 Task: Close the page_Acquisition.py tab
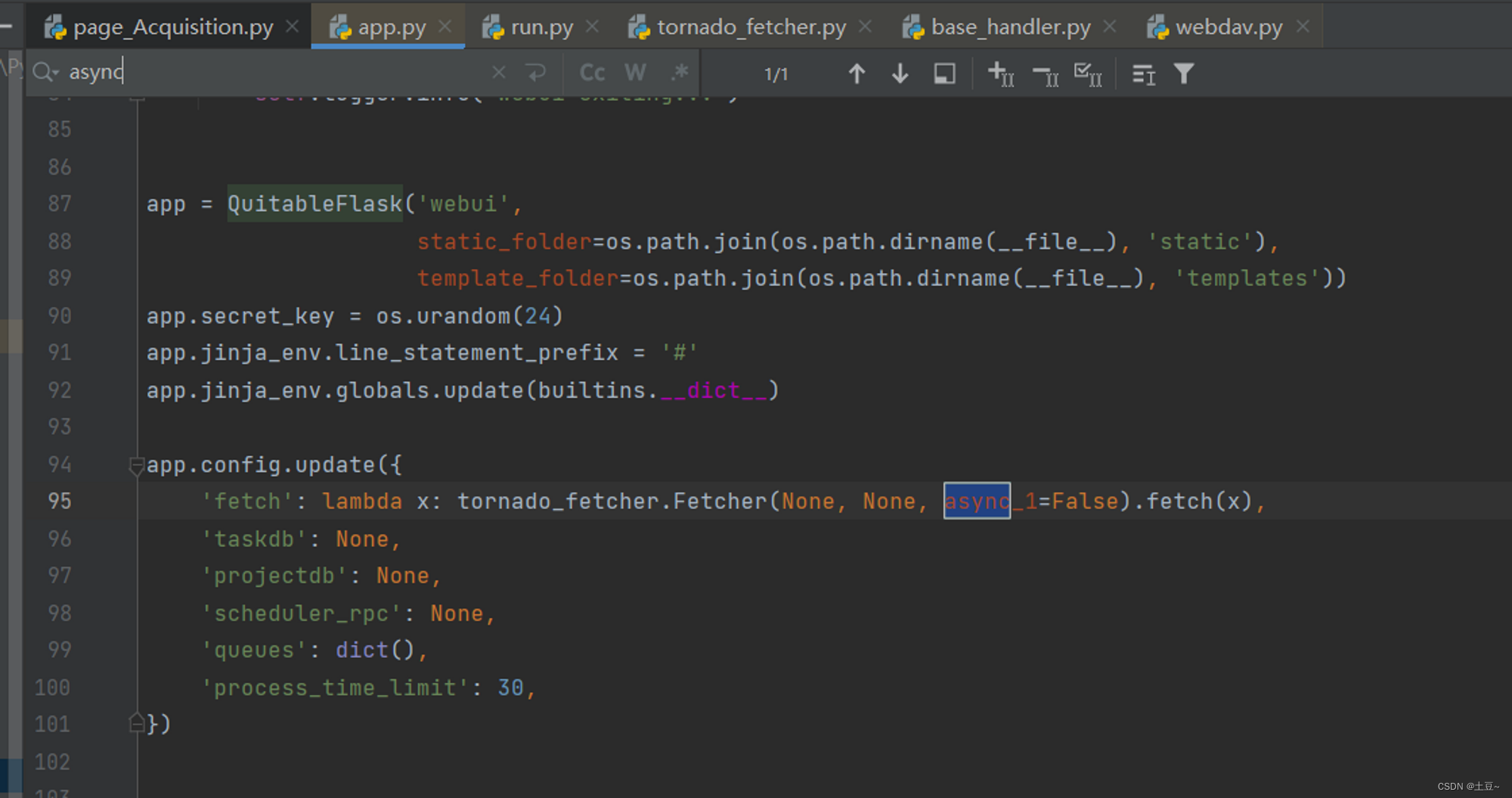[293, 27]
